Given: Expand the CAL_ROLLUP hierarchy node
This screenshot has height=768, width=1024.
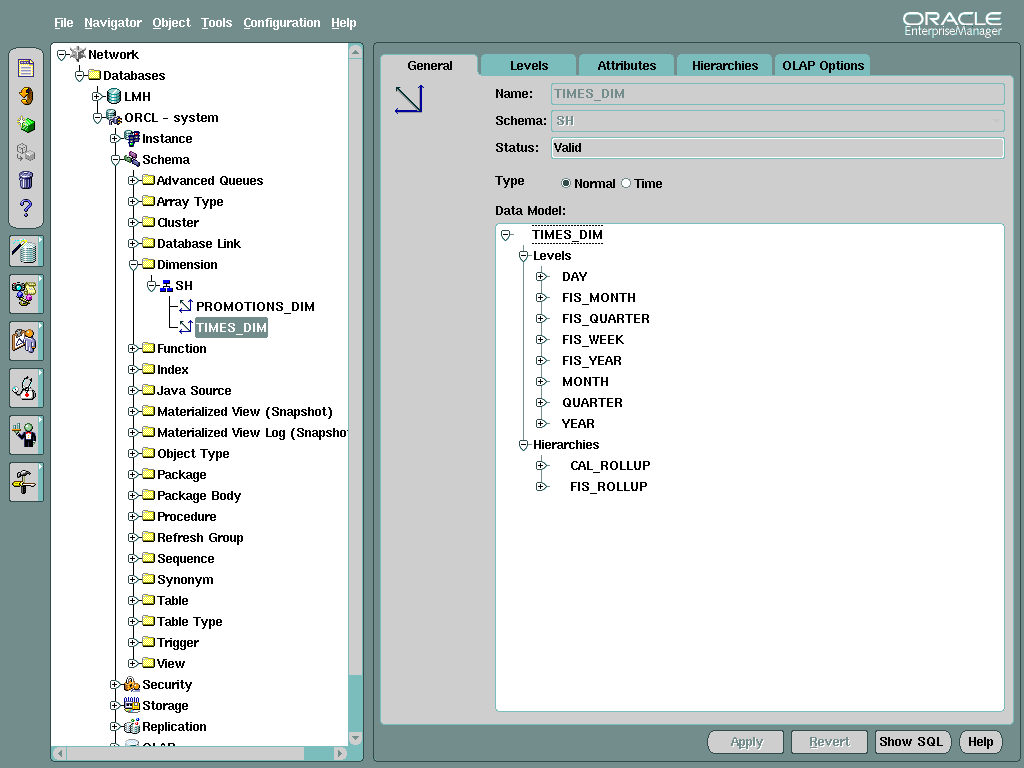Looking at the screenshot, I should pyautogui.click(x=541, y=466).
